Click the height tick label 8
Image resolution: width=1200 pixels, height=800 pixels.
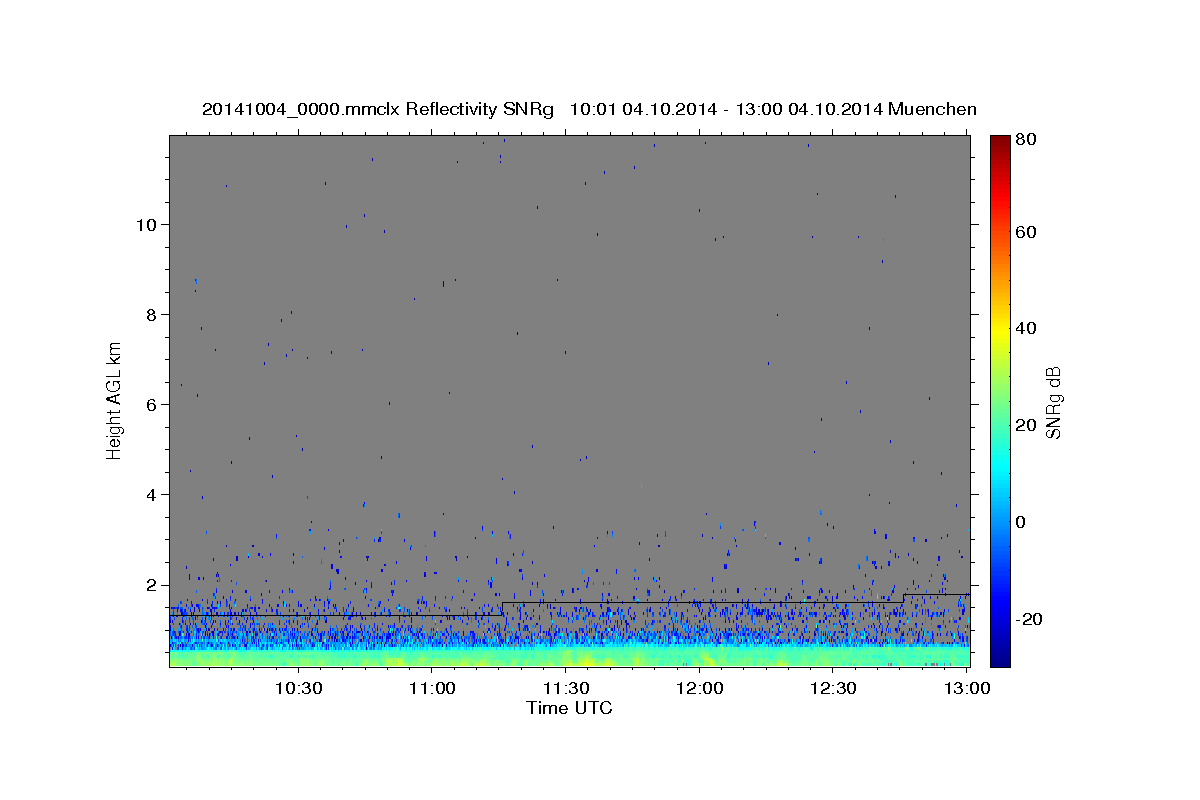coord(149,314)
